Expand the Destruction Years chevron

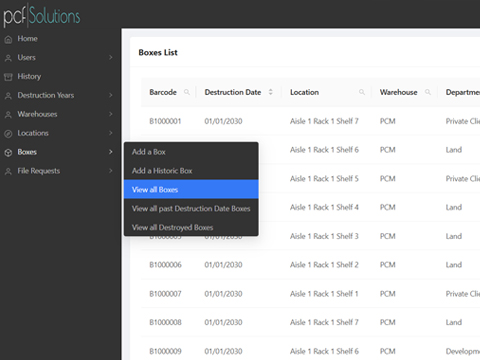coord(111,95)
